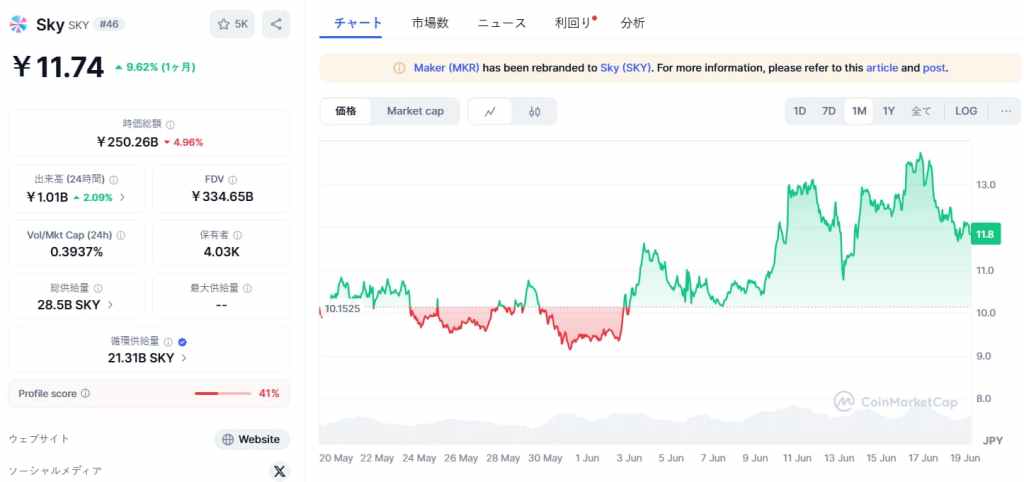Screen dimensions: 1024x482
Task: Expand the 21.31B SKY circulating supply chevron
Action: click(x=184, y=358)
